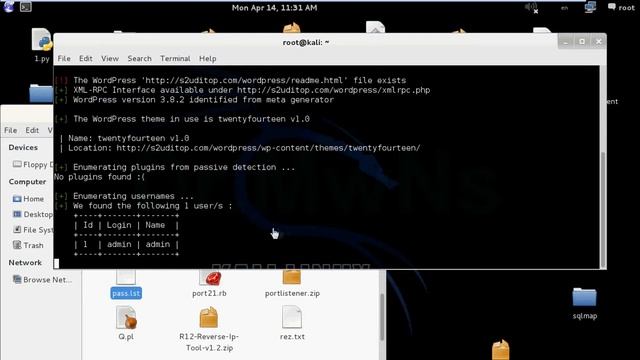
Task: Select the portlistener.zip archive
Action: click(x=292, y=284)
